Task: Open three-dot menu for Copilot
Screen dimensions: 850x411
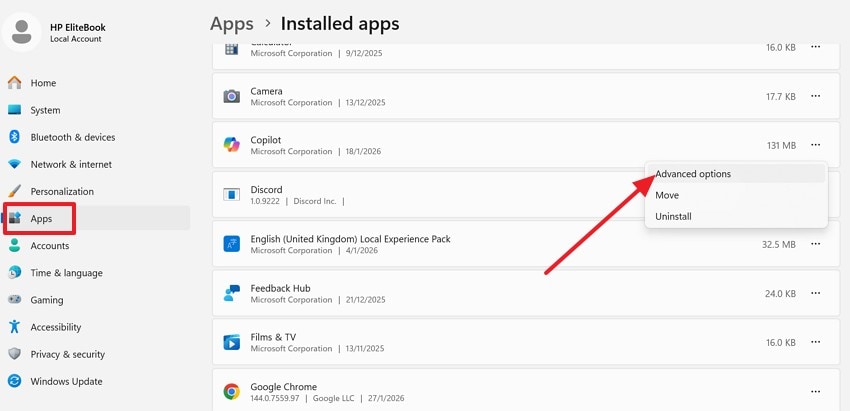Action: pos(815,145)
